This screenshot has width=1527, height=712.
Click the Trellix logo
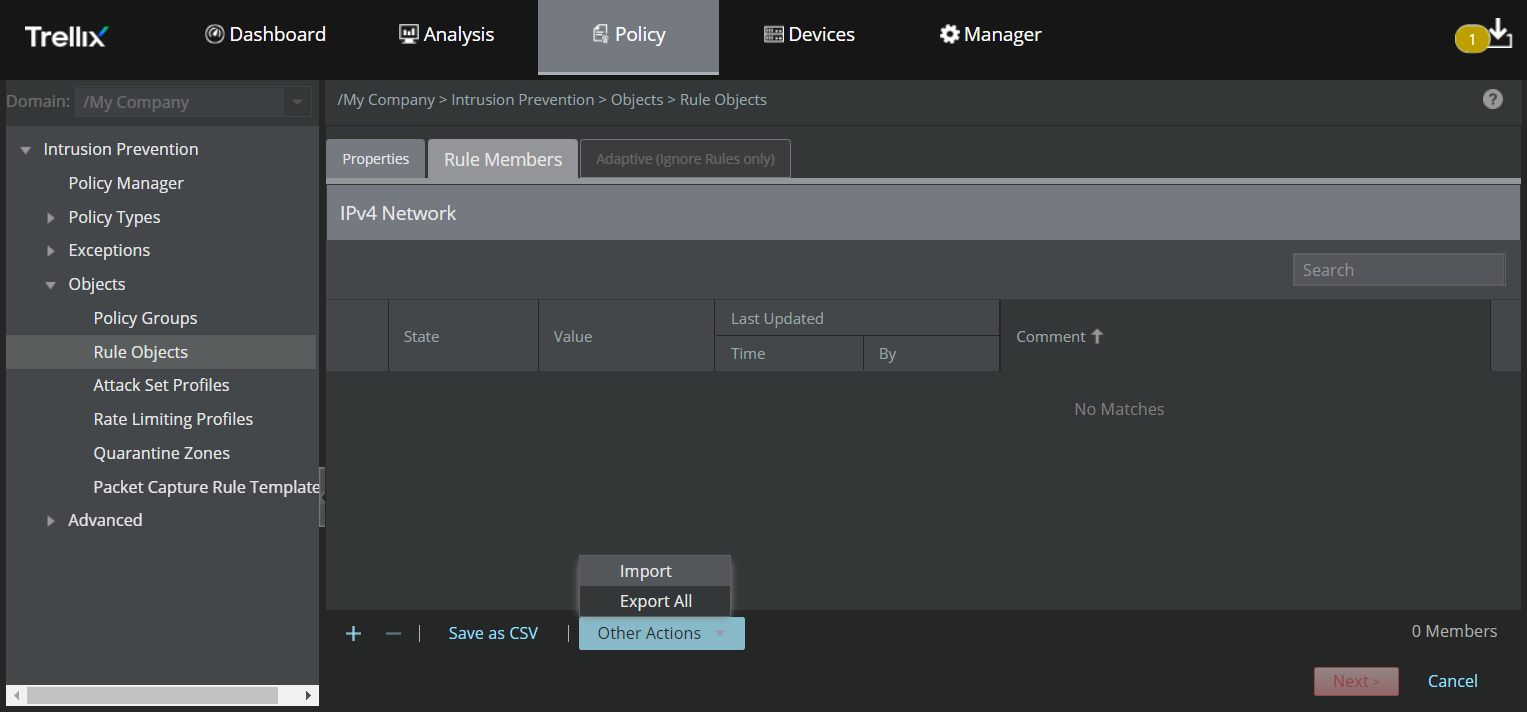point(66,36)
